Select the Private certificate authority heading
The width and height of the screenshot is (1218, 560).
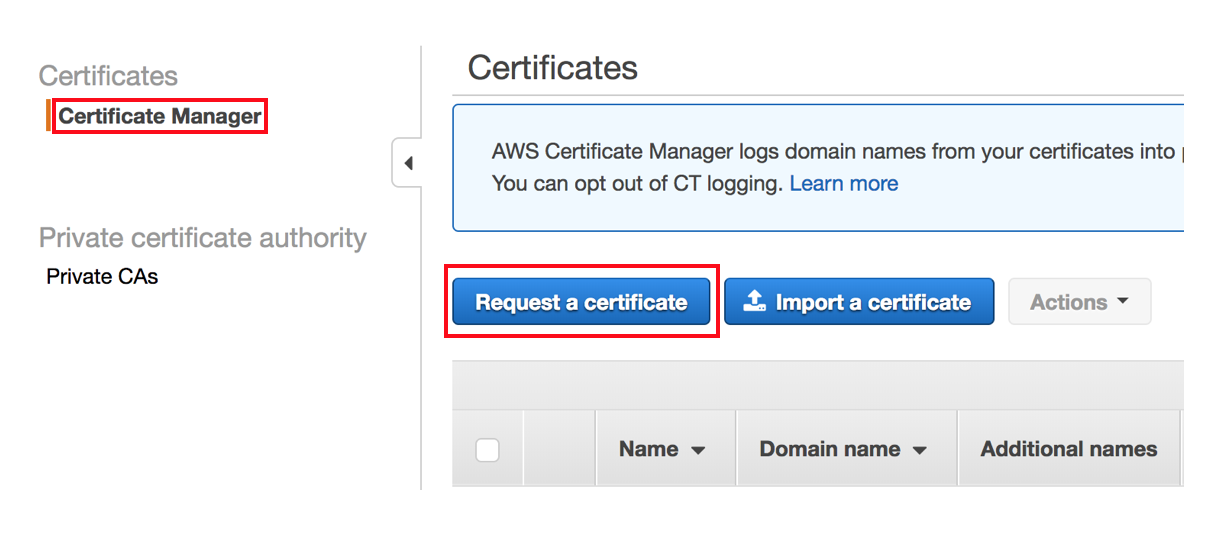(202, 238)
